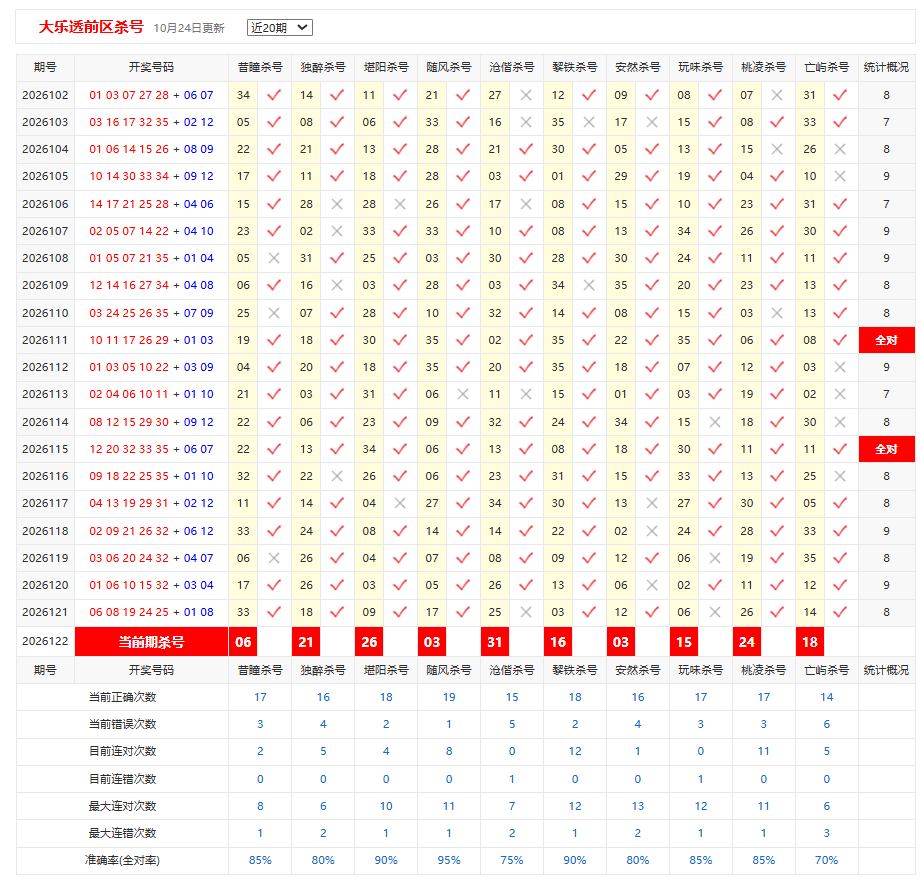Click the red 31 current kill number cell
Screen dimensions: 920x882
coord(495,642)
